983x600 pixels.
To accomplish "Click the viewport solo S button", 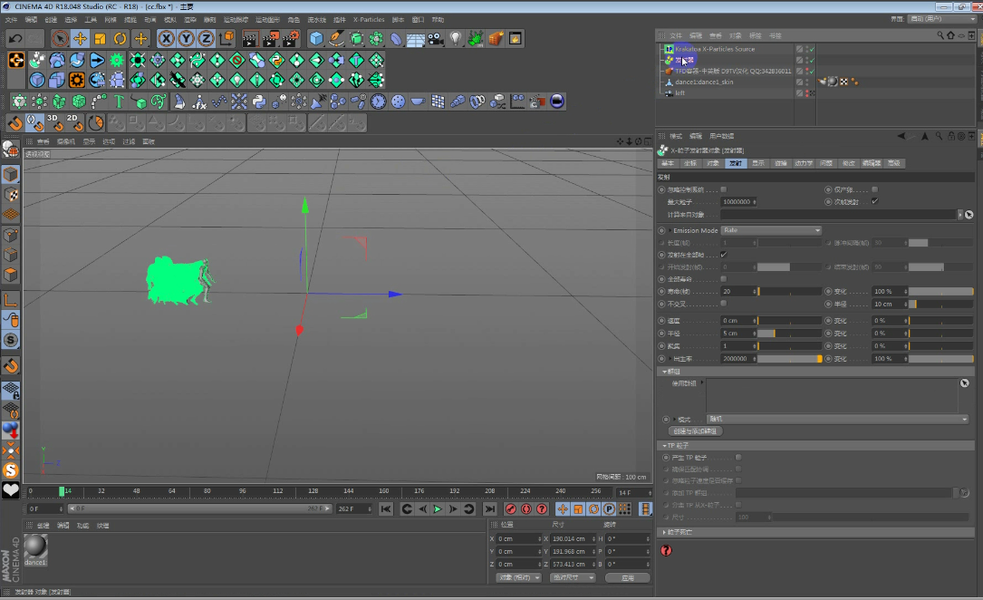I will 11,340.
